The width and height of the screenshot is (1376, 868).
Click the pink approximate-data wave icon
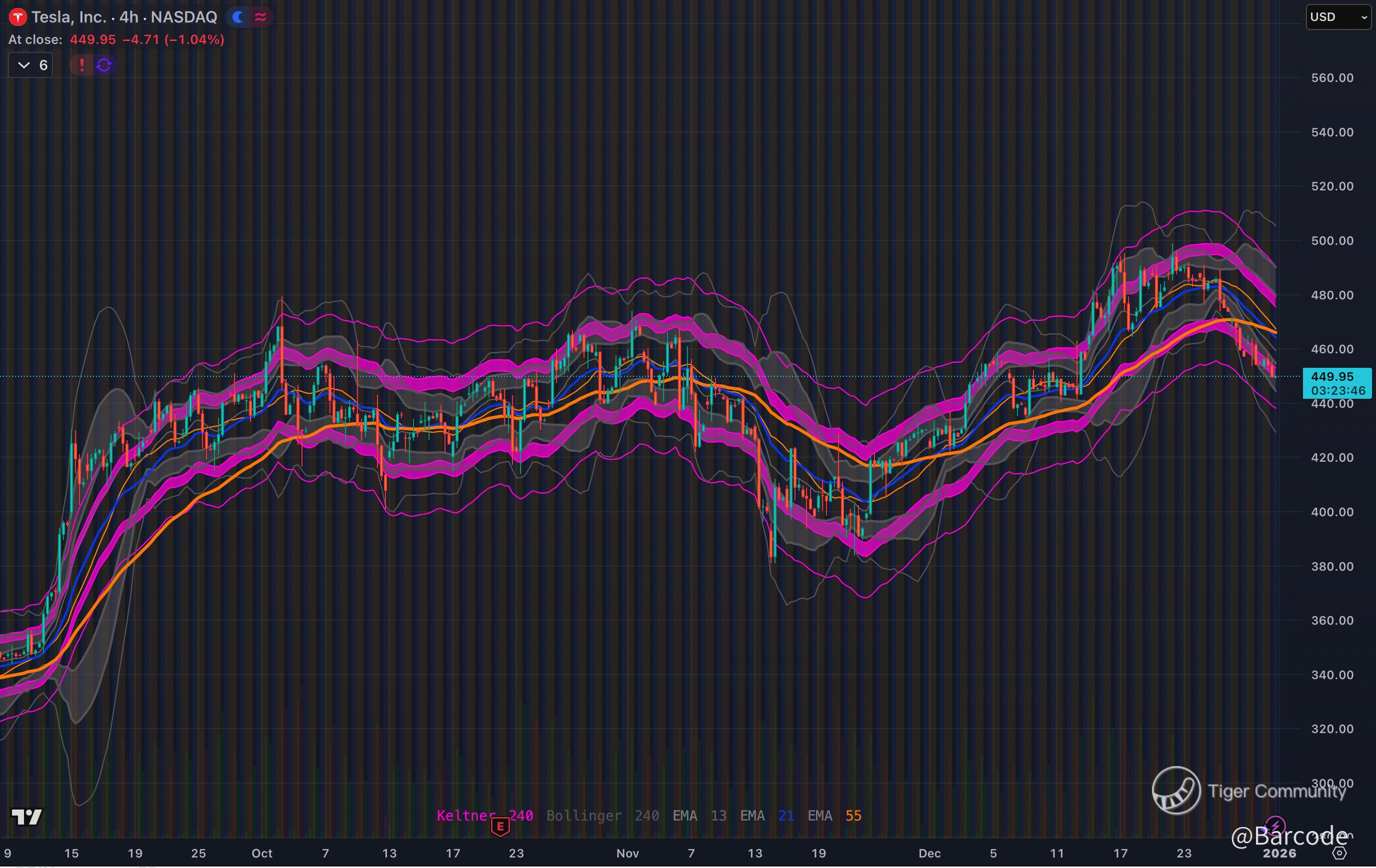click(x=260, y=17)
